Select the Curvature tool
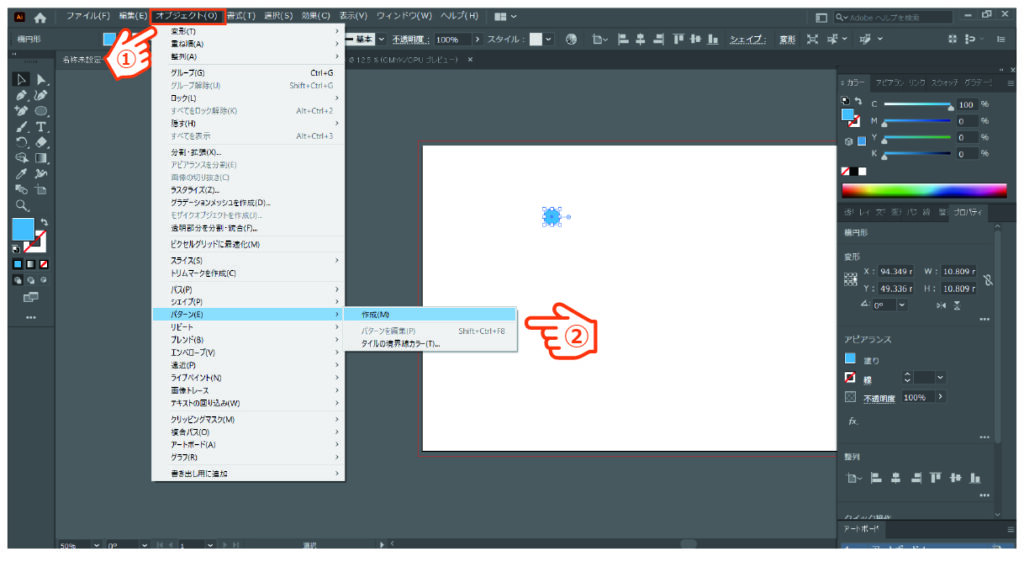Image resolution: width=1024 pixels, height=583 pixels. 41,95
